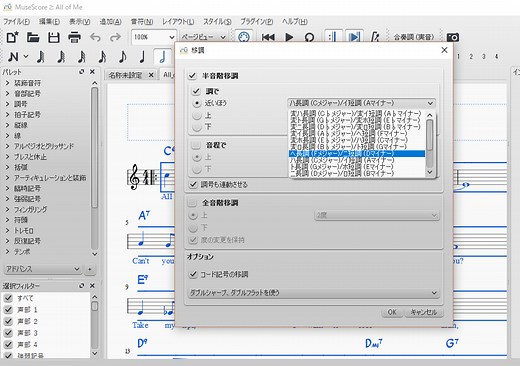Select the 近いほう radio button
520x366 pixels.
197,103
